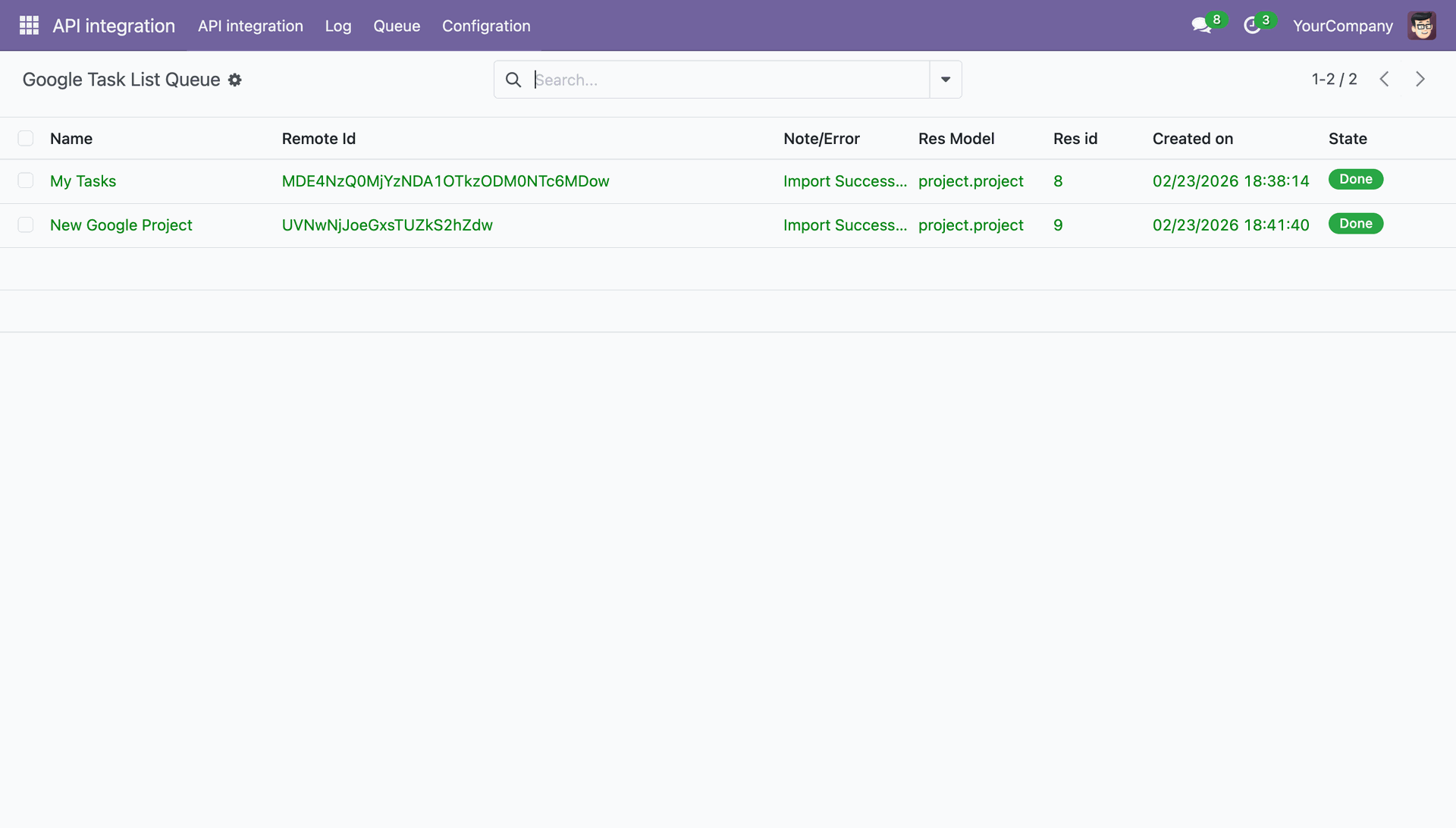1456x828 pixels.
Task: Open the activities clock icon
Action: click(x=1252, y=26)
